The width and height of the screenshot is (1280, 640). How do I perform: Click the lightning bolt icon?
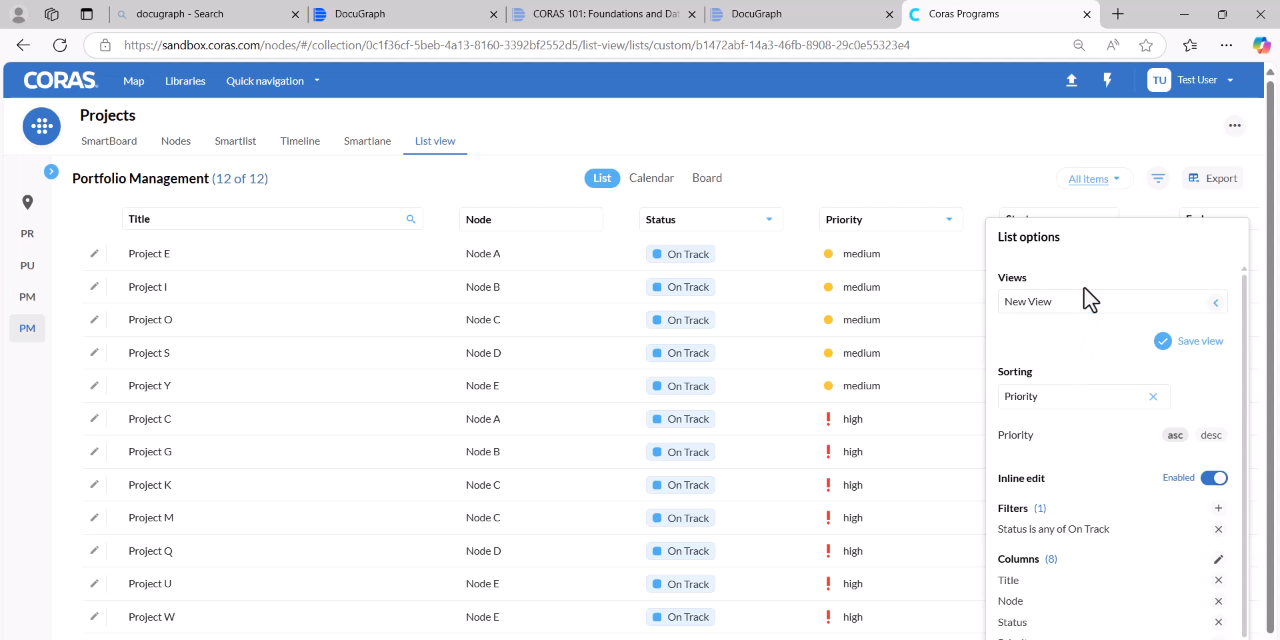point(1107,80)
